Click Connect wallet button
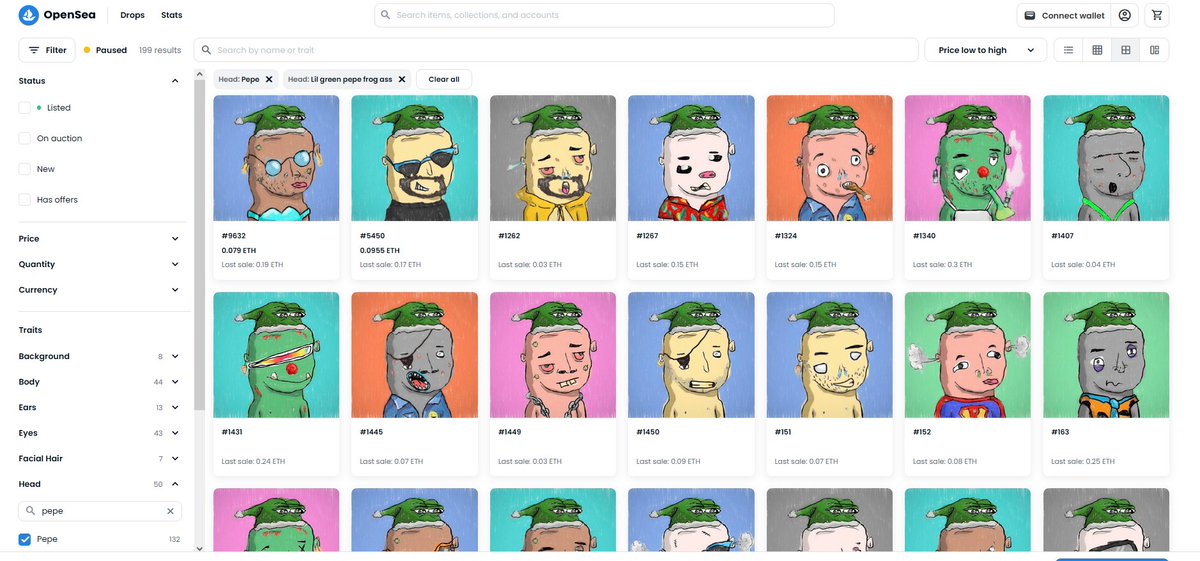The width and height of the screenshot is (1200, 561). [1062, 15]
